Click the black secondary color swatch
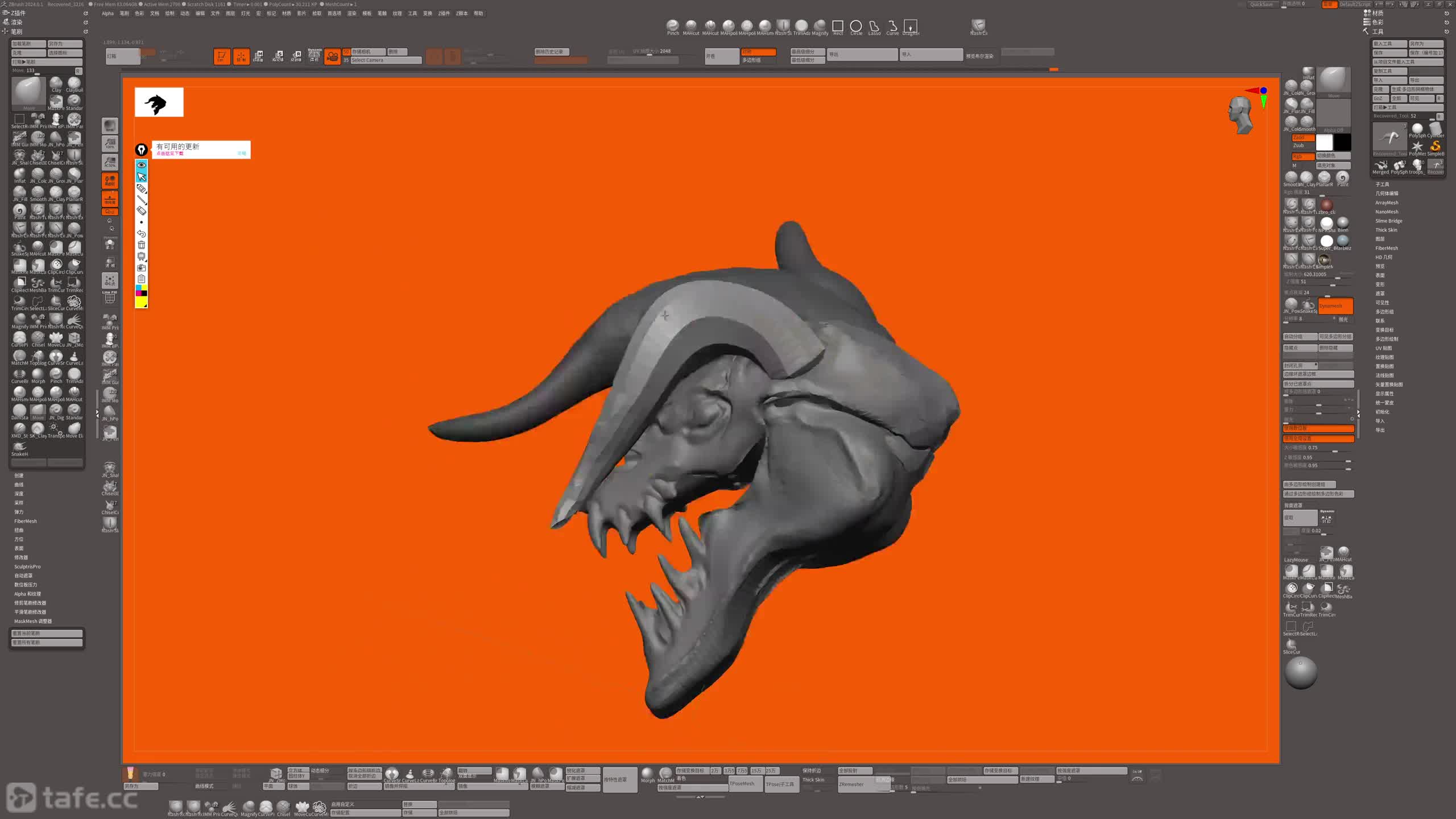This screenshot has height=819, width=1456. click(1342, 142)
